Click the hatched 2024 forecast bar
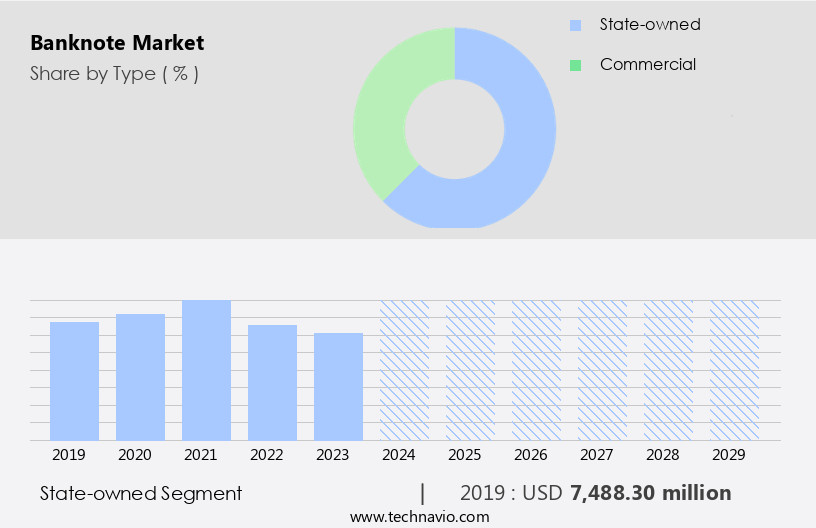The width and height of the screenshot is (816, 528). pos(404,370)
